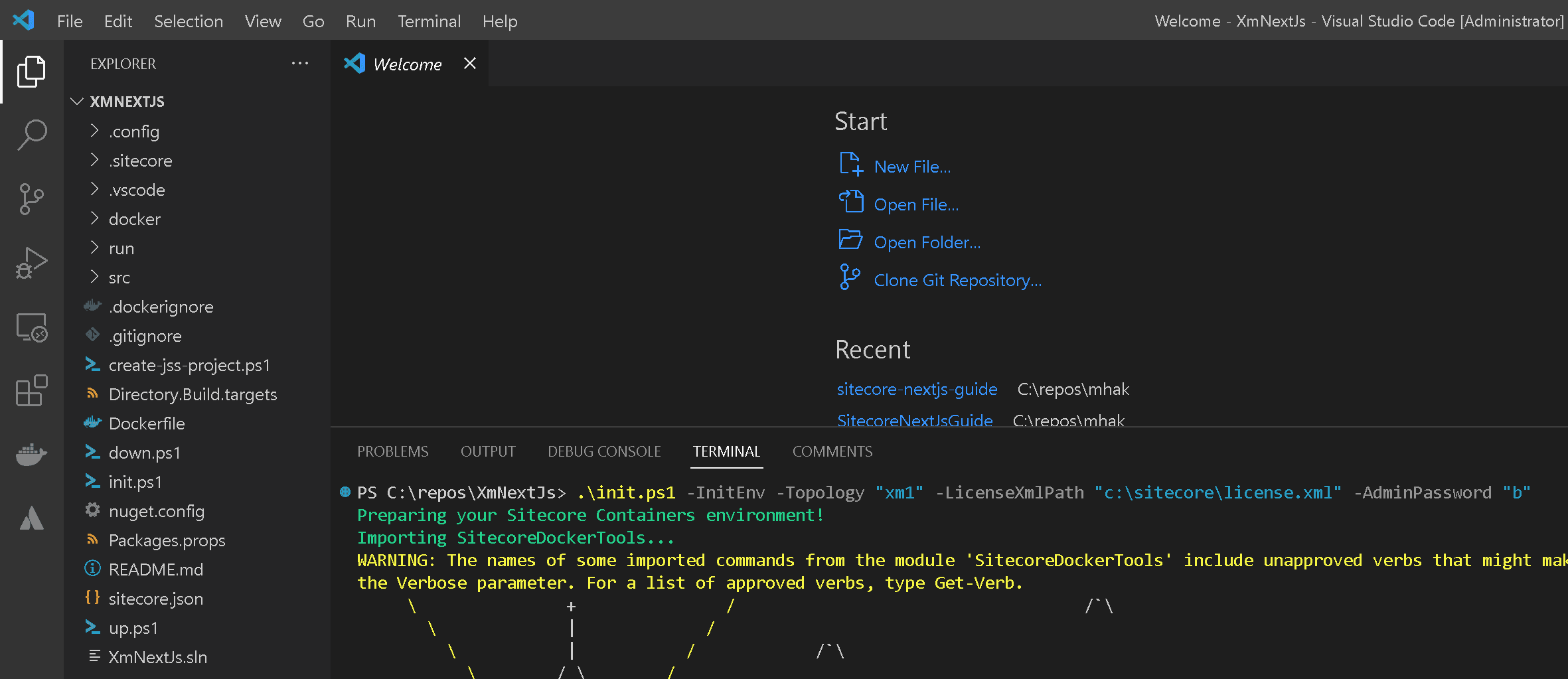Expand the .sitecore folder
Viewport: 1568px width, 679px height.
[94, 160]
